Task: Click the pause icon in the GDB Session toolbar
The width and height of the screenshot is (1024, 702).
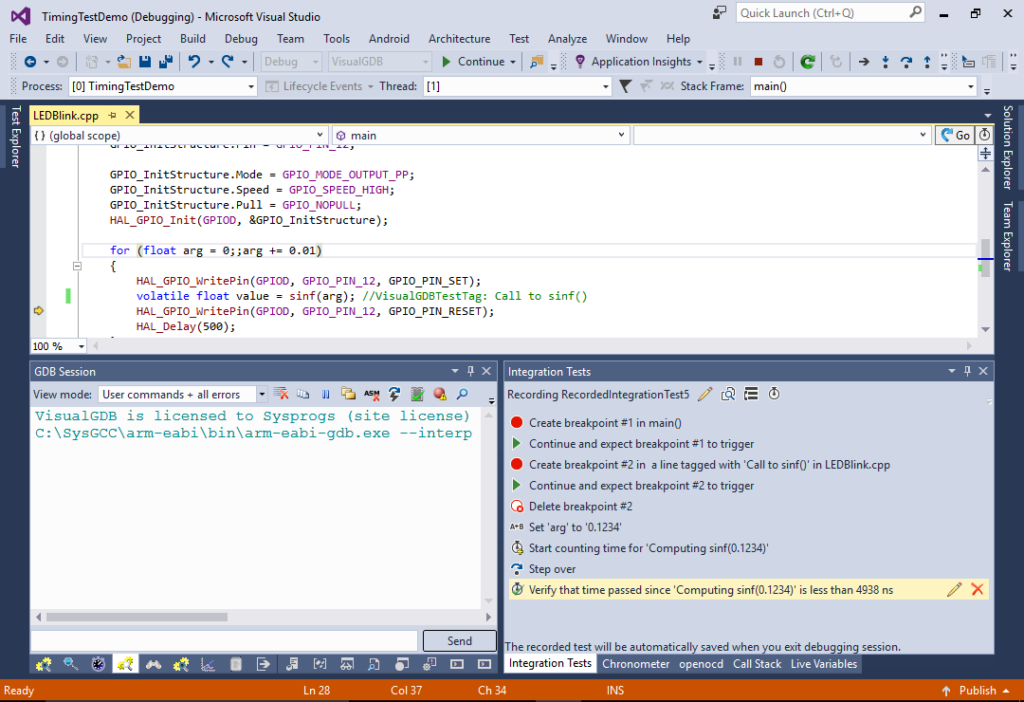Action: coord(325,393)
